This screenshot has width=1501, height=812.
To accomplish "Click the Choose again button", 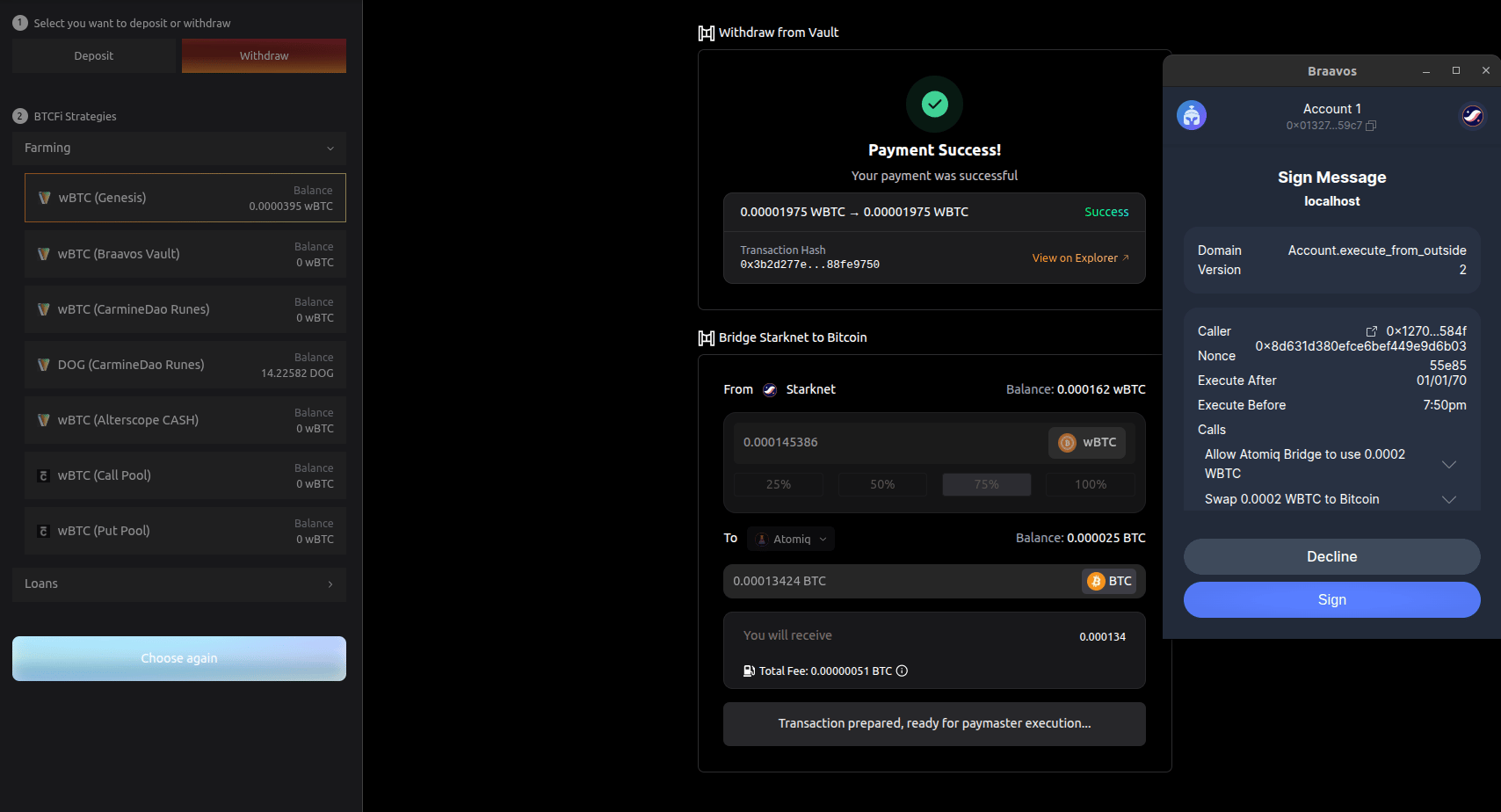I will tap(179, 658).
